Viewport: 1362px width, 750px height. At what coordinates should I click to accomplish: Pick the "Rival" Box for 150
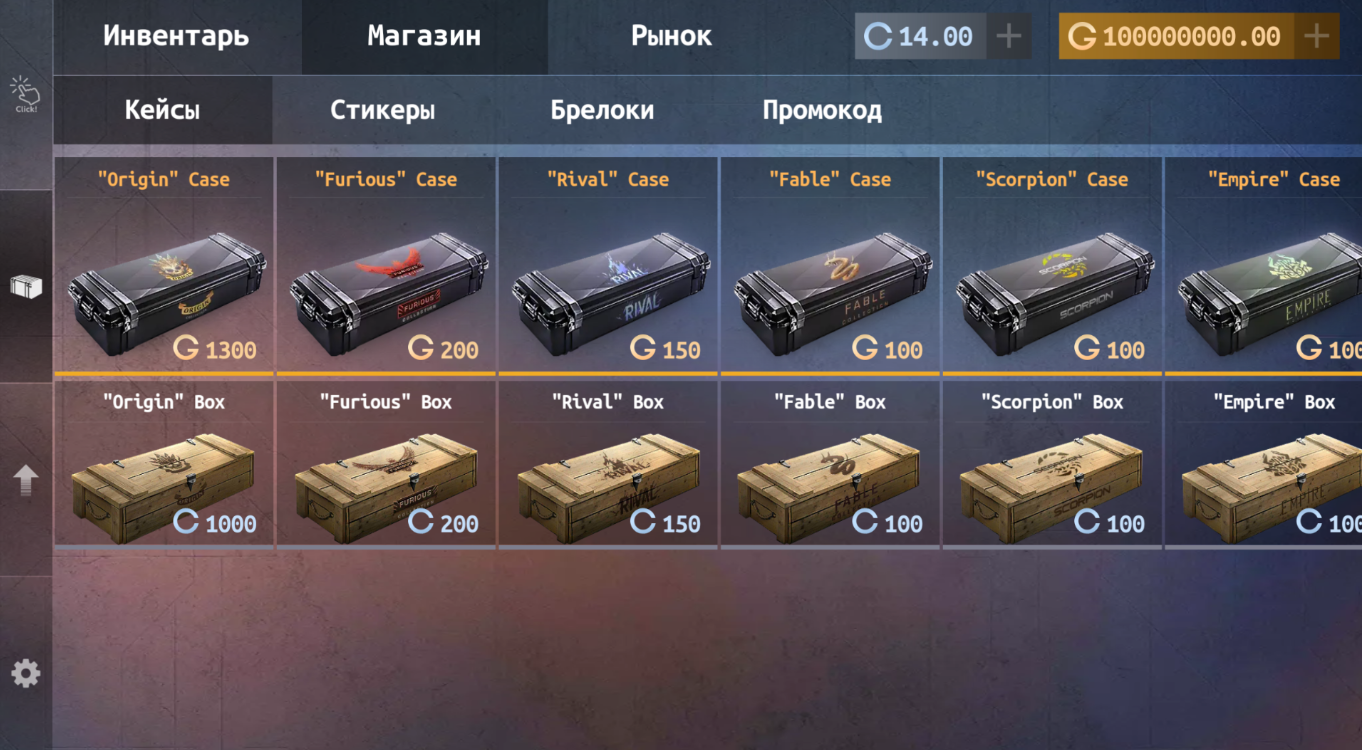(608, 463)
